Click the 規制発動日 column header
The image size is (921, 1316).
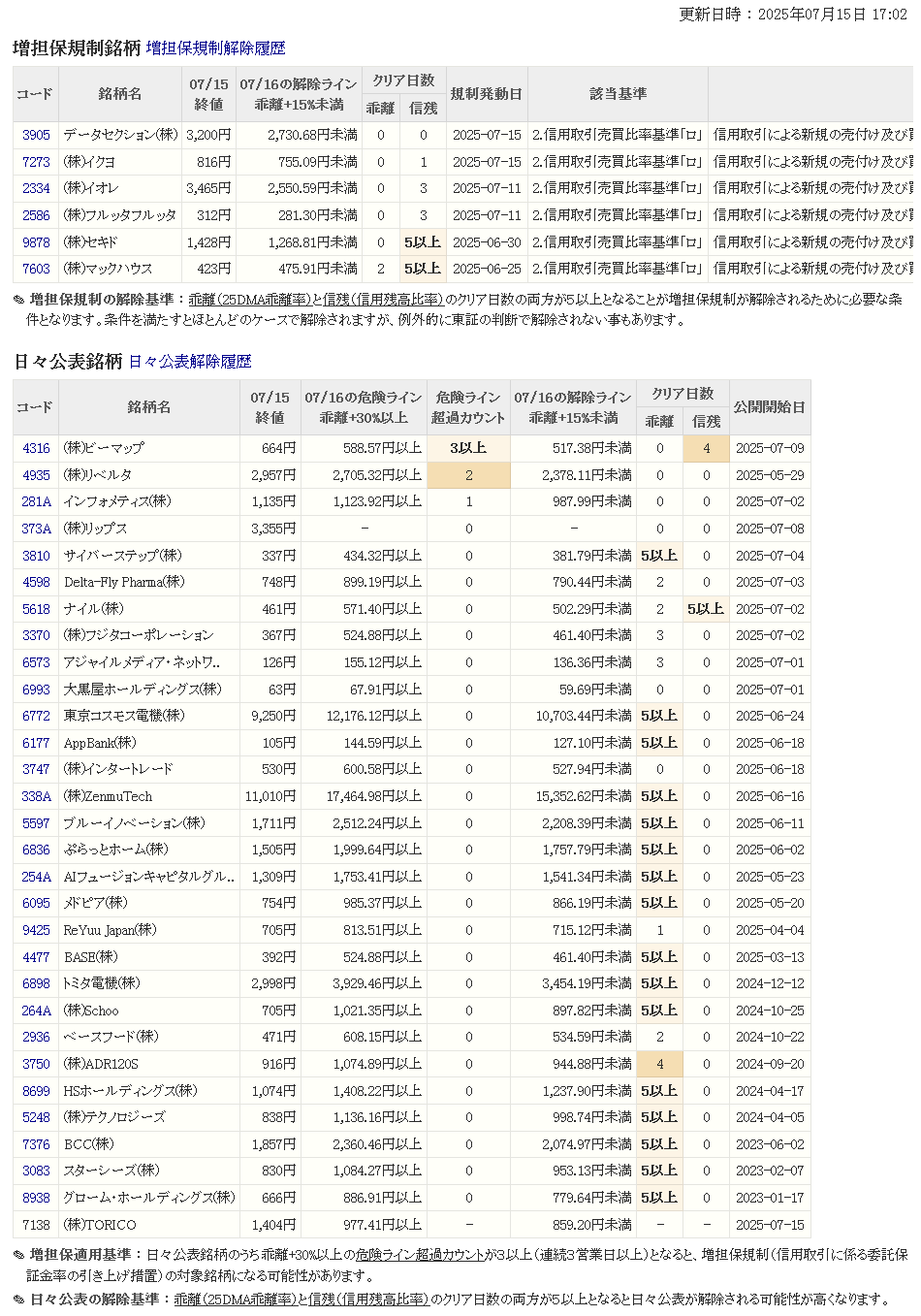[x=487, y=94]
